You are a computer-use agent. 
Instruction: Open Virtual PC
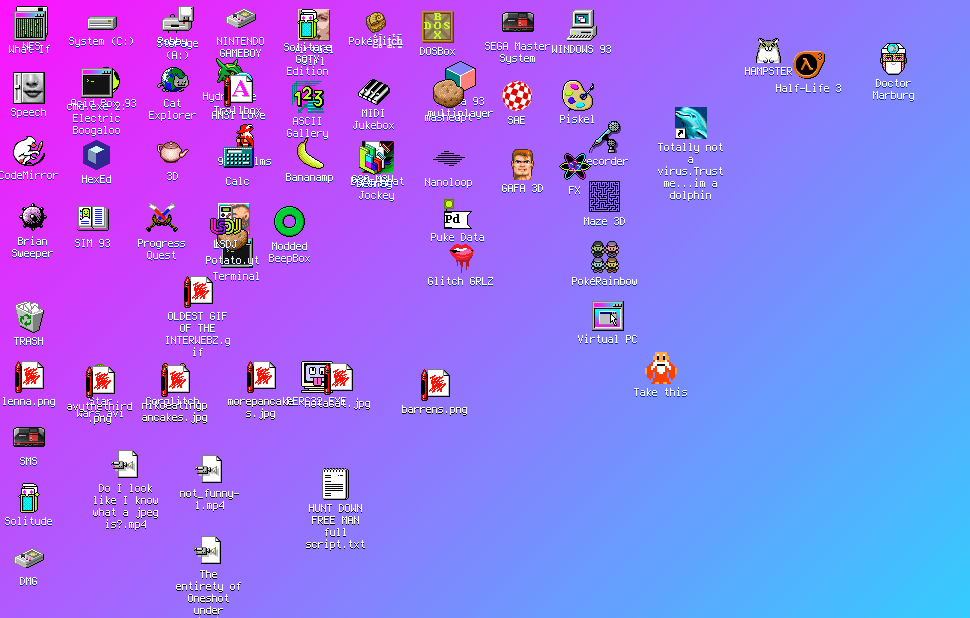click(x=607, y=316)
